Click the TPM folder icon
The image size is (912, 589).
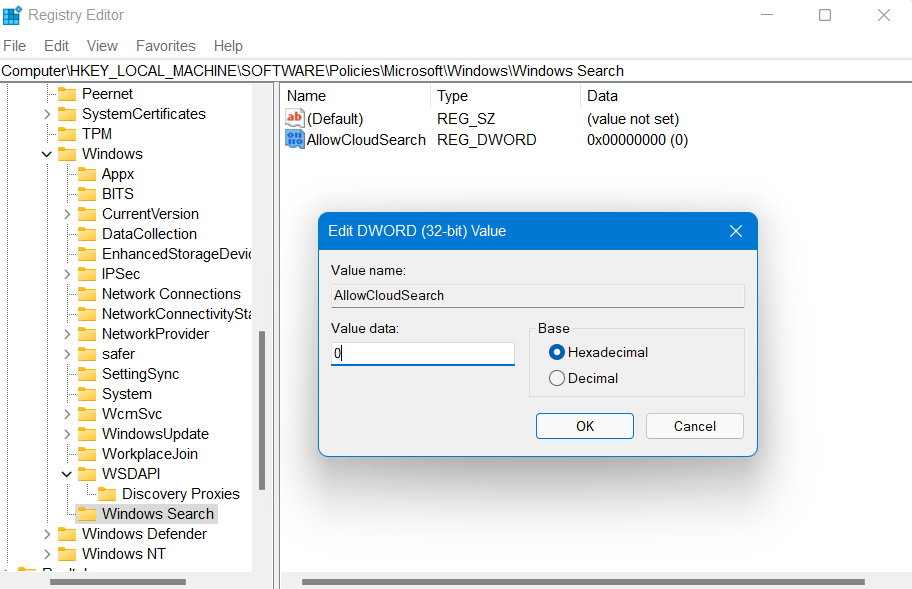pyautogui.click(x=67, y=134)
